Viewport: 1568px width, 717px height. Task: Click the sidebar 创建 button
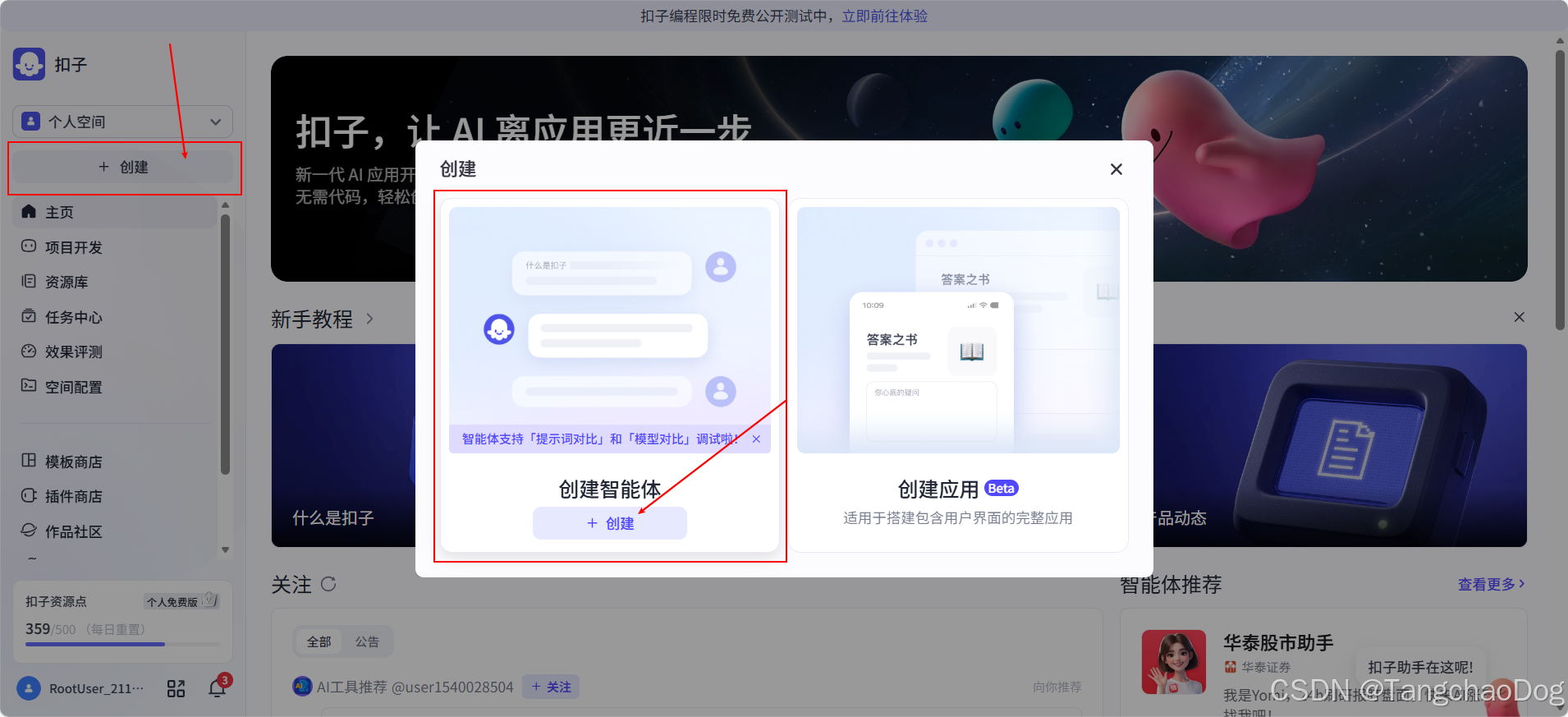tap(123, 167)
